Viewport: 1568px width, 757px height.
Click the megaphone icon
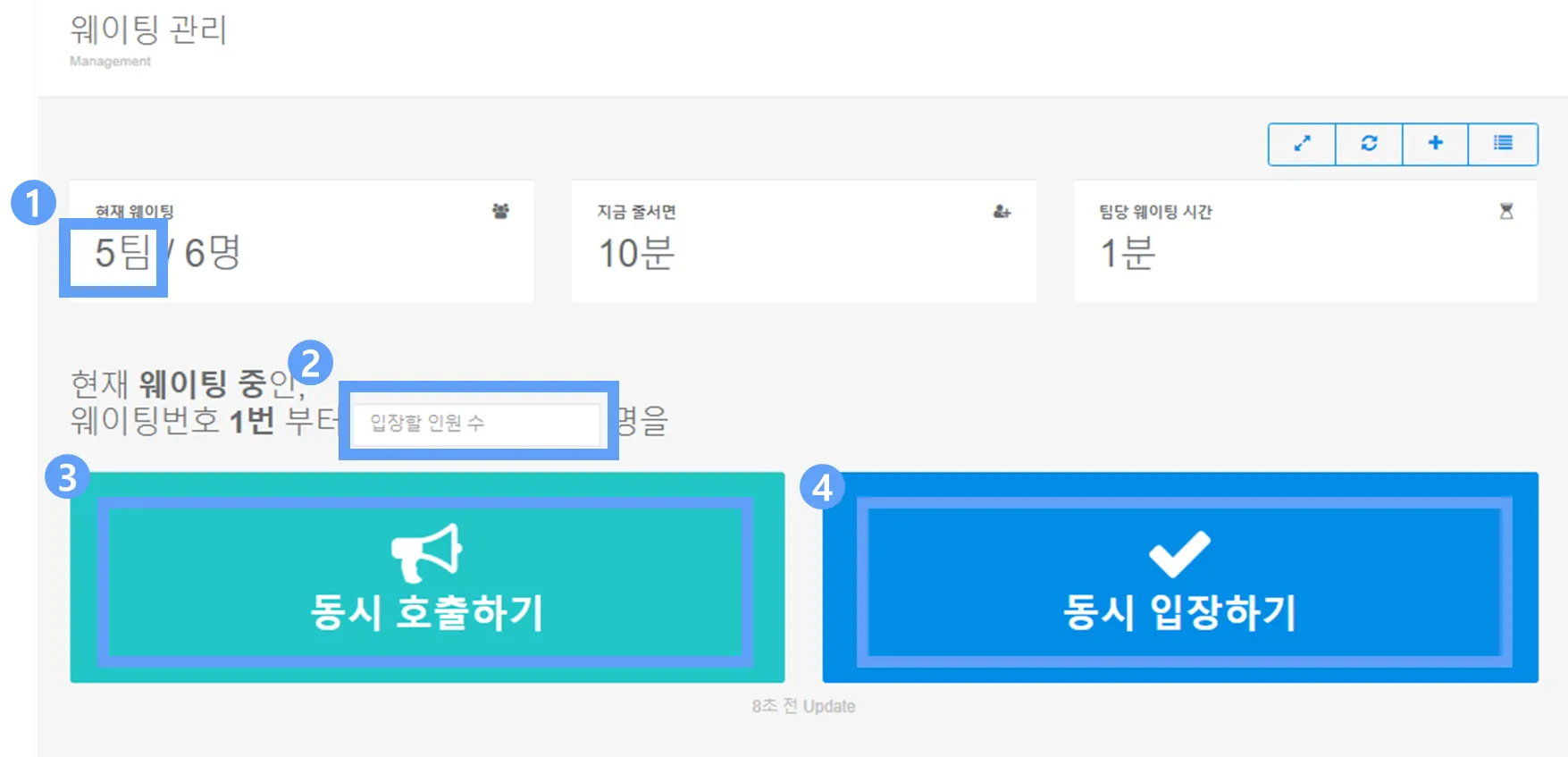coord(427,552)
